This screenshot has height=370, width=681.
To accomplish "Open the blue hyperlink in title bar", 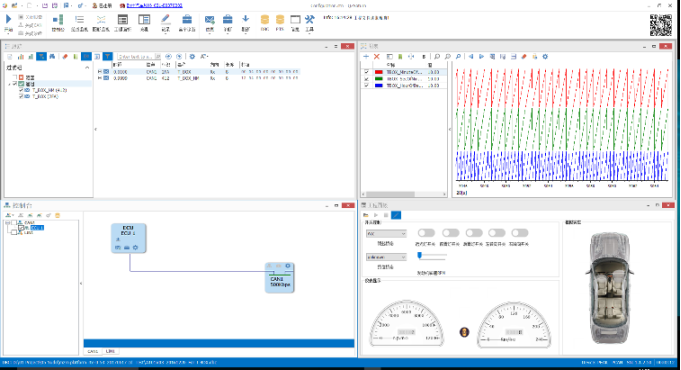I will [x=154, y=5].
